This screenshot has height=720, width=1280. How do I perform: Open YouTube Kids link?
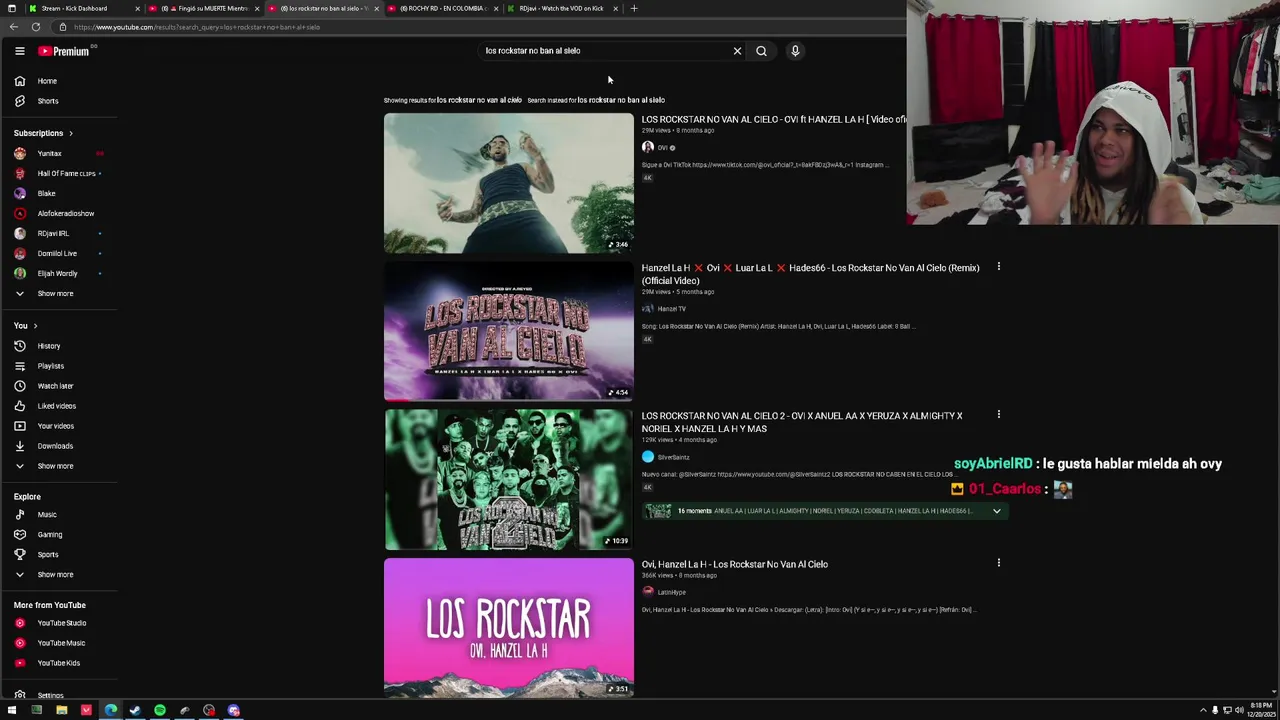pos(60,663)
